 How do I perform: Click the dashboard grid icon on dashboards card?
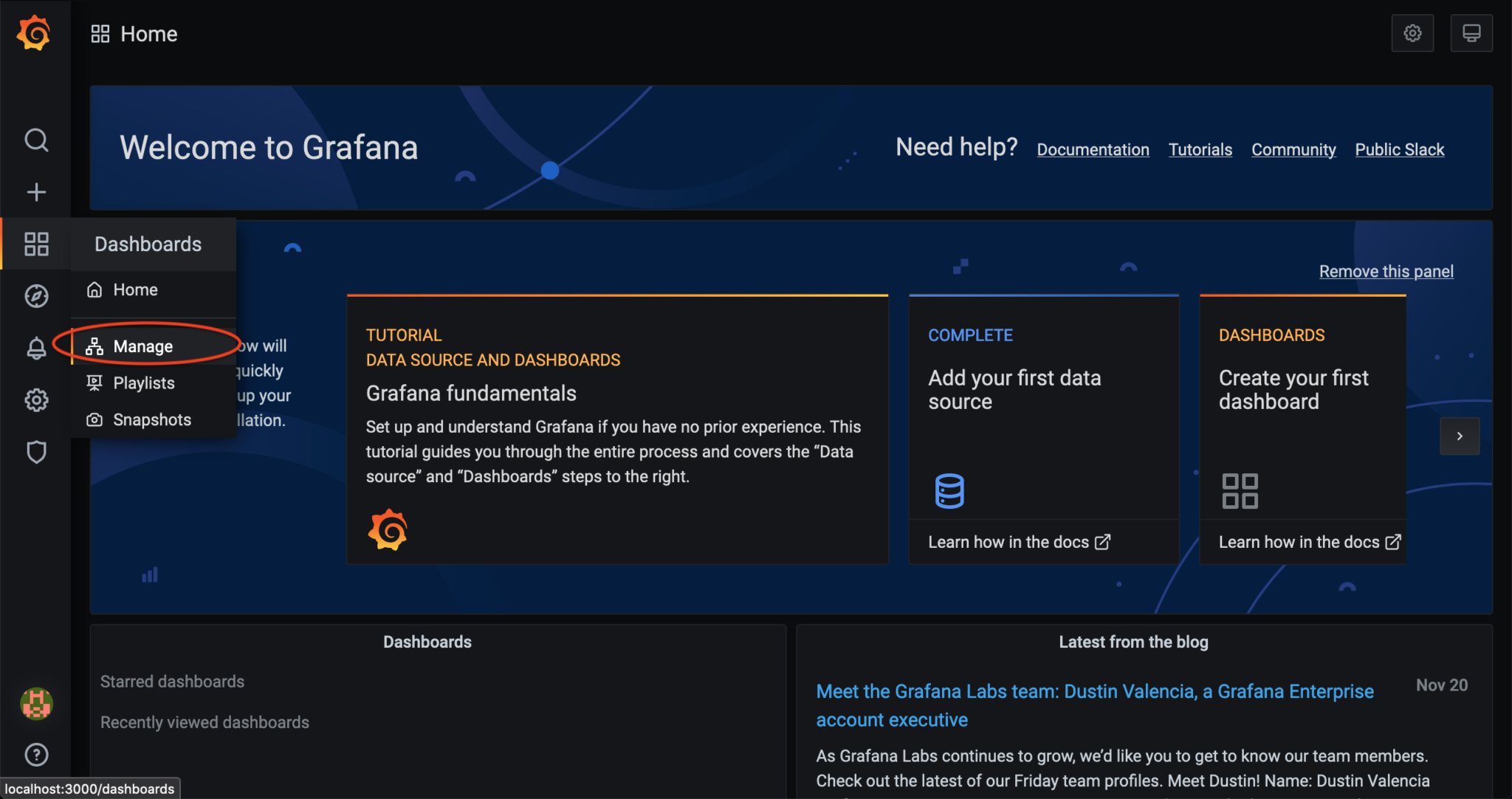pos(1240,491)
